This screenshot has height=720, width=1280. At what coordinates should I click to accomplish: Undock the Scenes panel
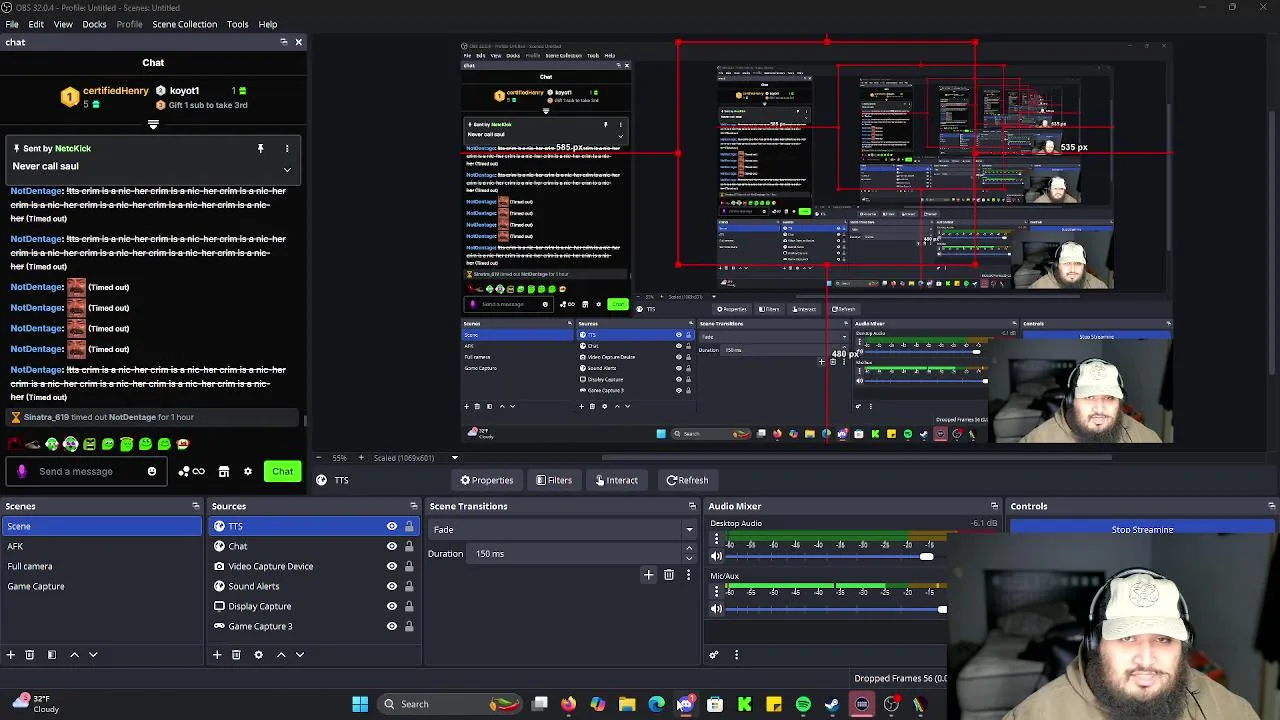(x=196, y=506)
